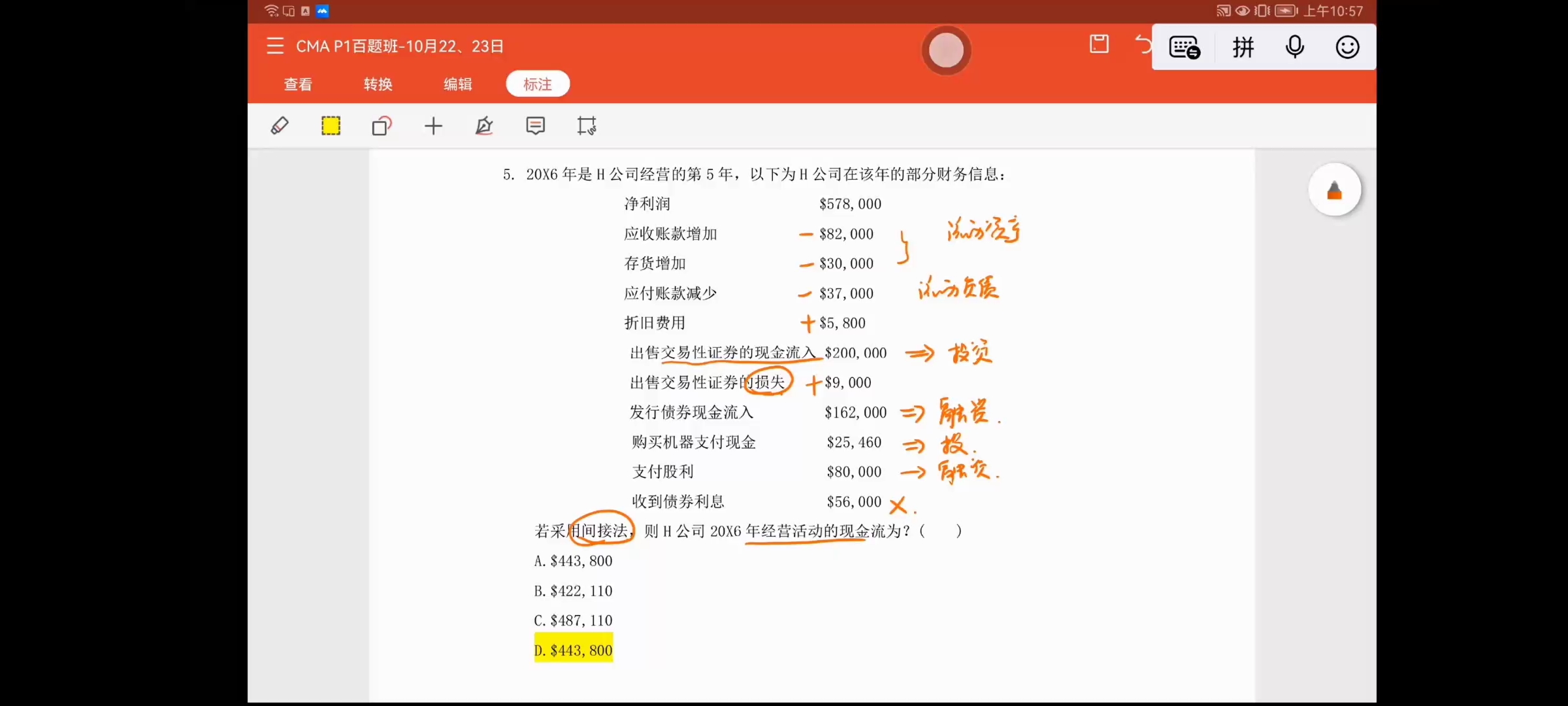The width and height of the screenshot is (1568, 706).
Task: Select the shape annotation tool
Action: [382, 126]
